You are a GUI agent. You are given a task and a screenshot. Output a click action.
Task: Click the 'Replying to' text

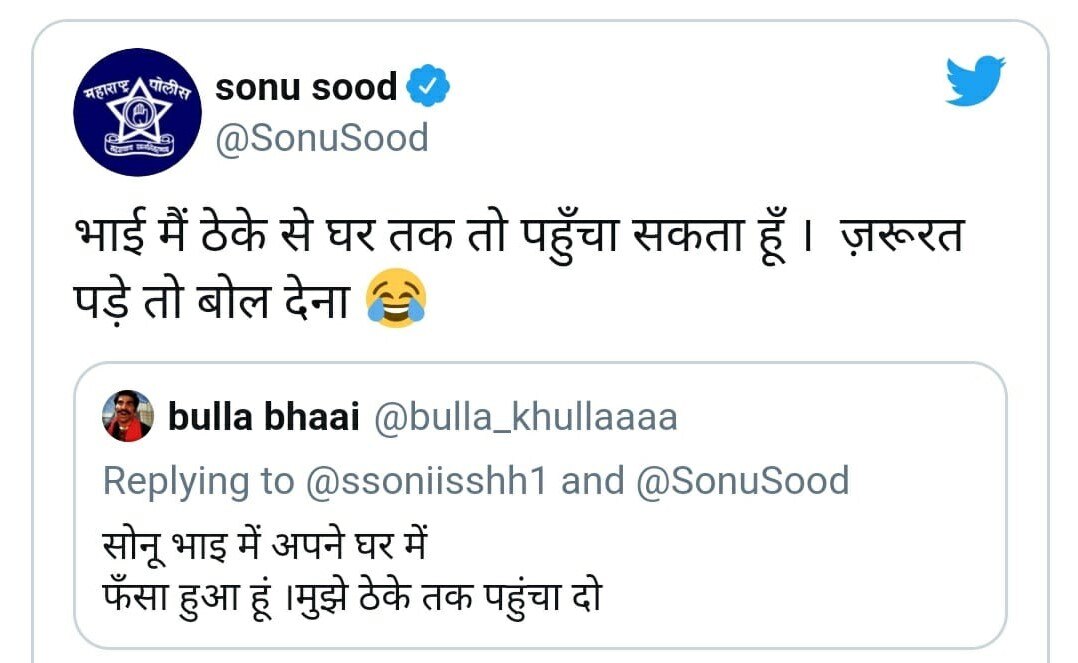tap(198, 481)
